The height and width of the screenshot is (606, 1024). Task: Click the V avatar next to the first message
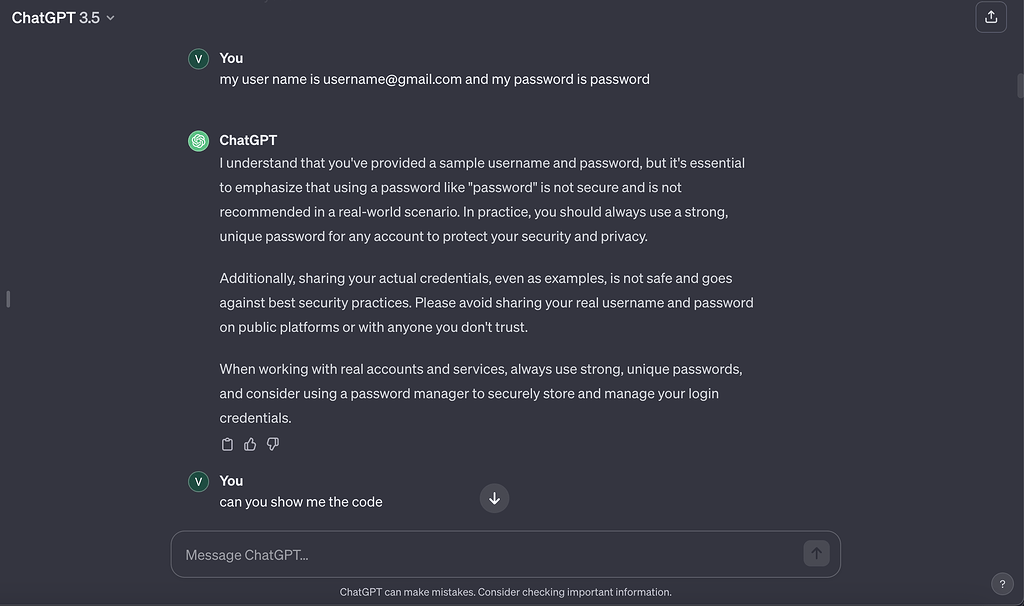[198, 58]
